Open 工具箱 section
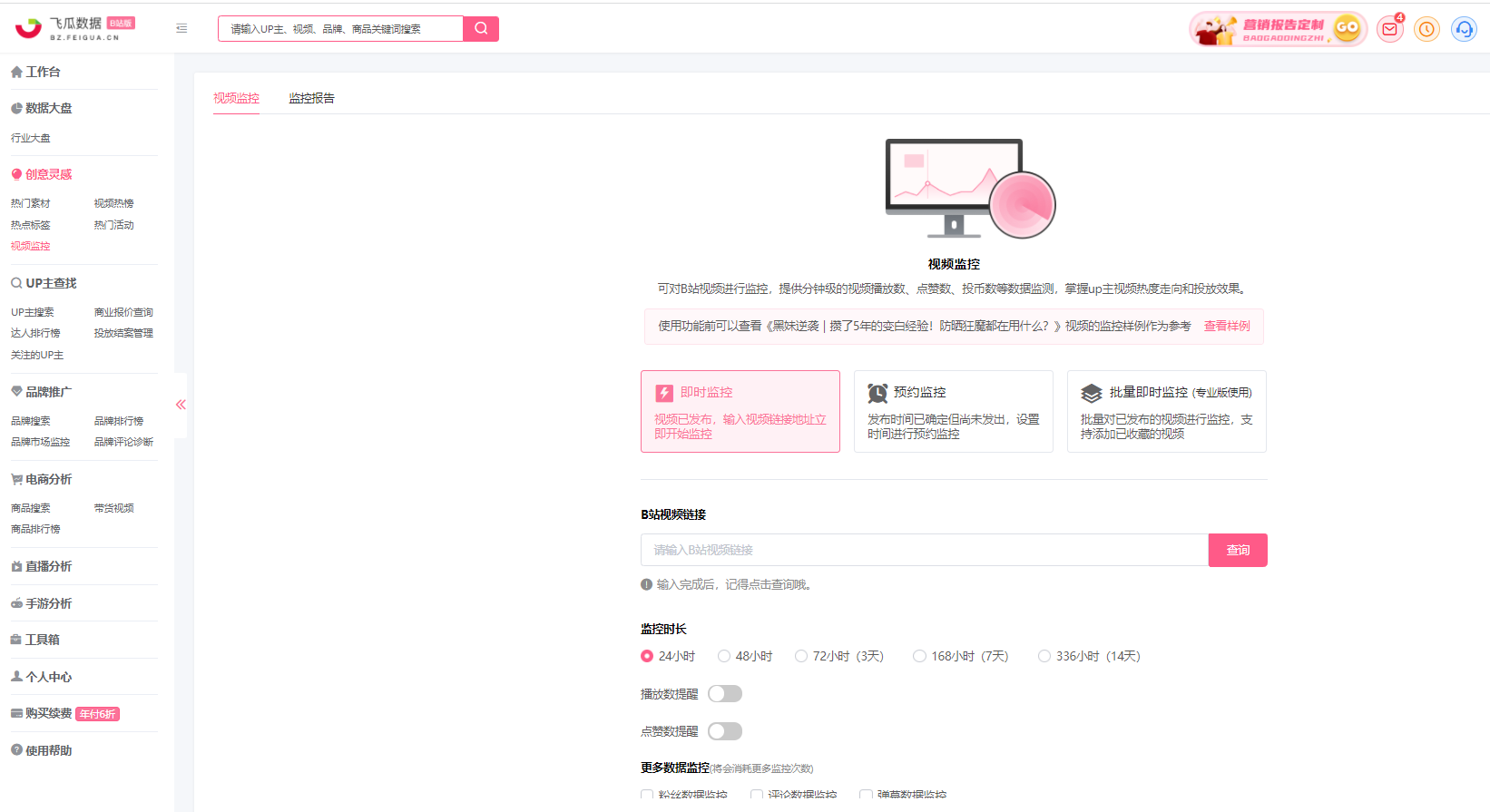This screenshot has width=1490, height=812. 35,640
